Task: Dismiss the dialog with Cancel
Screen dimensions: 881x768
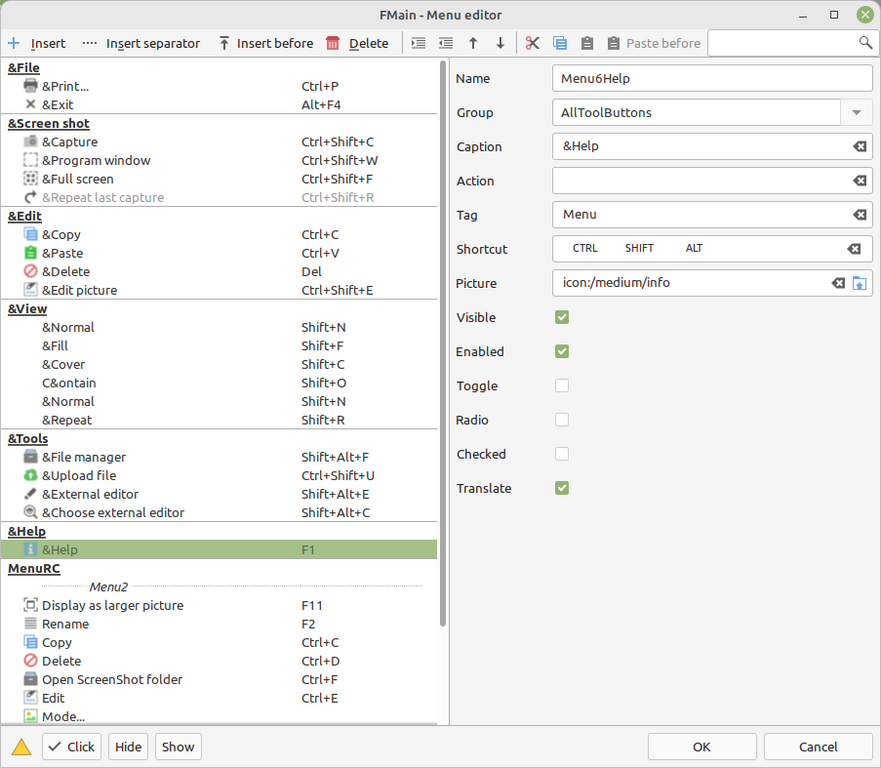Action: coord(818,747)
